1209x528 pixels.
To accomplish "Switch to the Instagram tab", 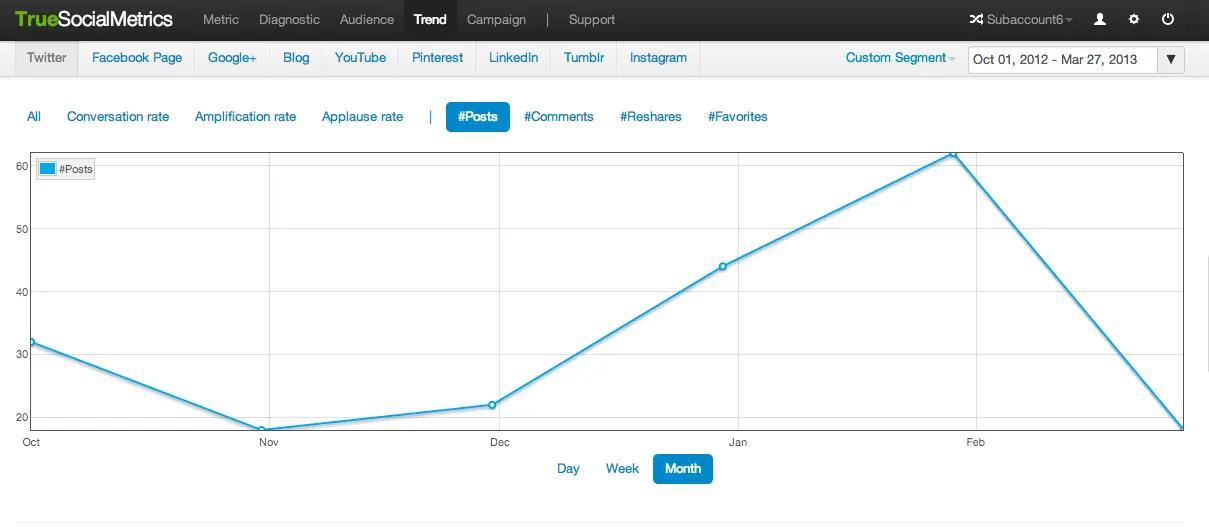I will [658, 58].
